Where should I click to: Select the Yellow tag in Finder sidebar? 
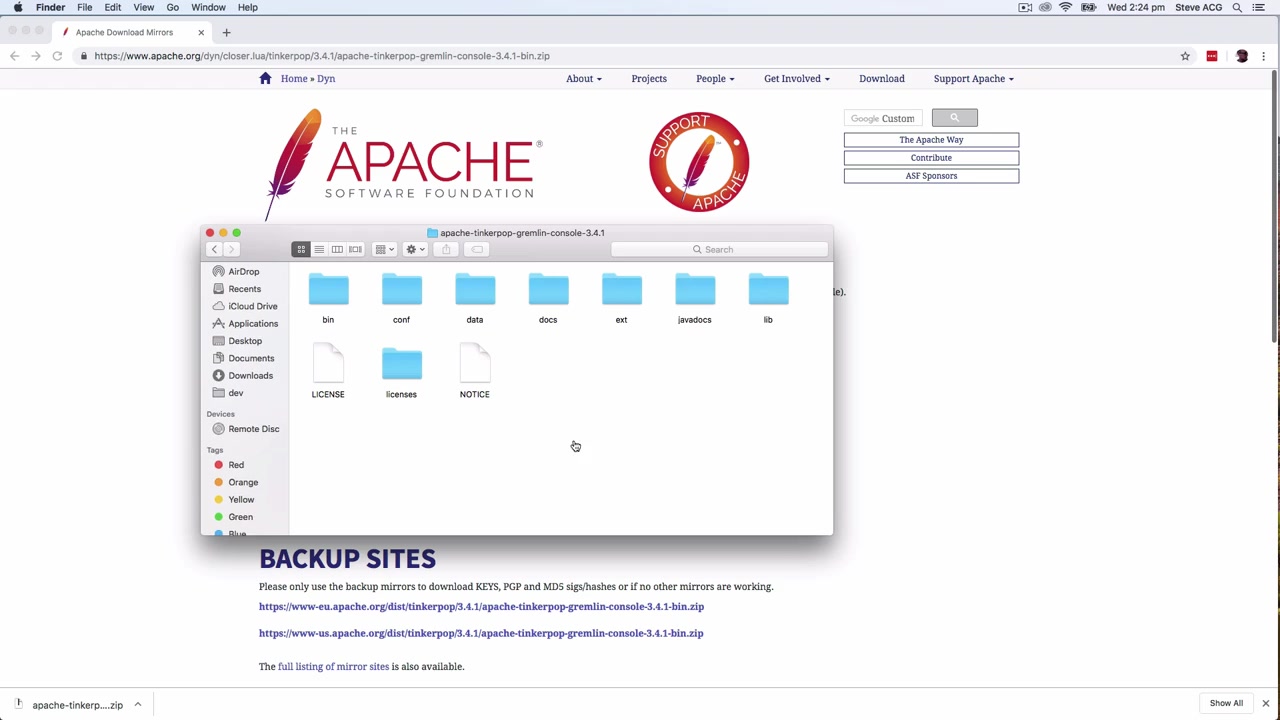pyautogui.click(x=241, y=499)
